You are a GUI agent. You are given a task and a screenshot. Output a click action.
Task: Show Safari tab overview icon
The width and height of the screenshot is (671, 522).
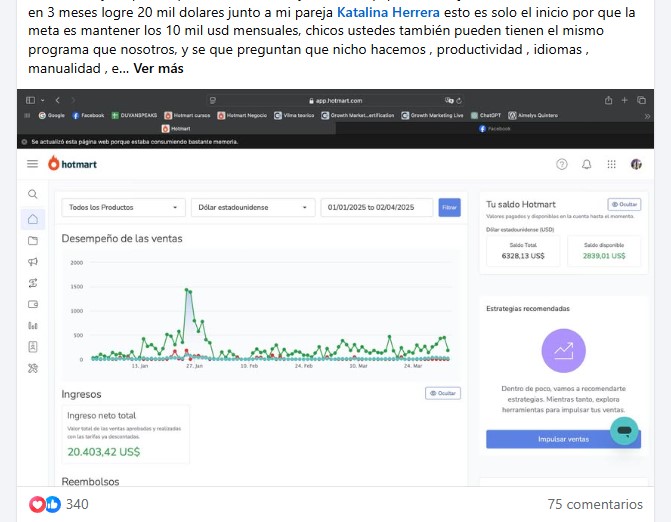[x=641, y=100]
